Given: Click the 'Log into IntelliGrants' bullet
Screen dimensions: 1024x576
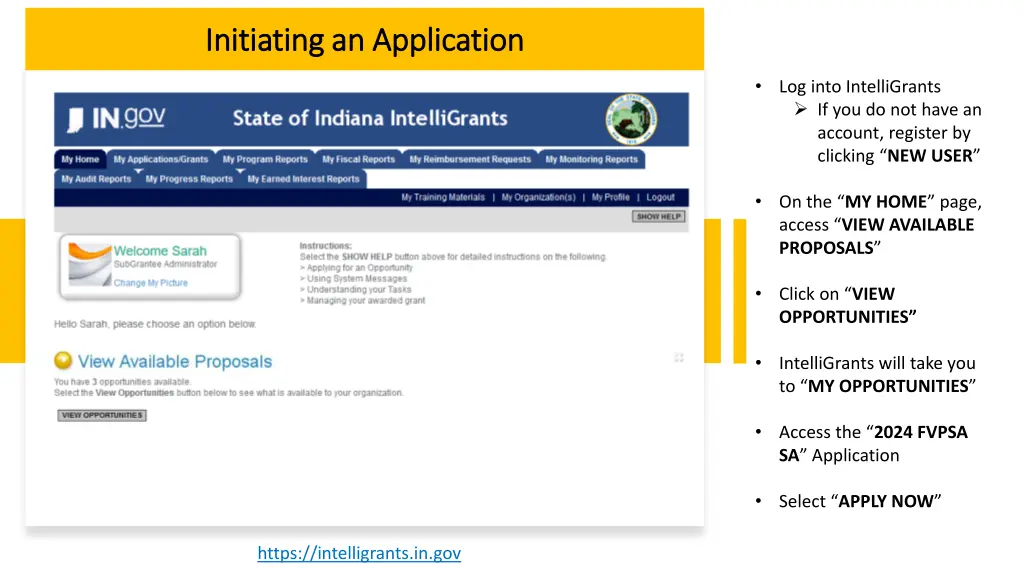Looking at the screenshot, I should tap(859, 87).
